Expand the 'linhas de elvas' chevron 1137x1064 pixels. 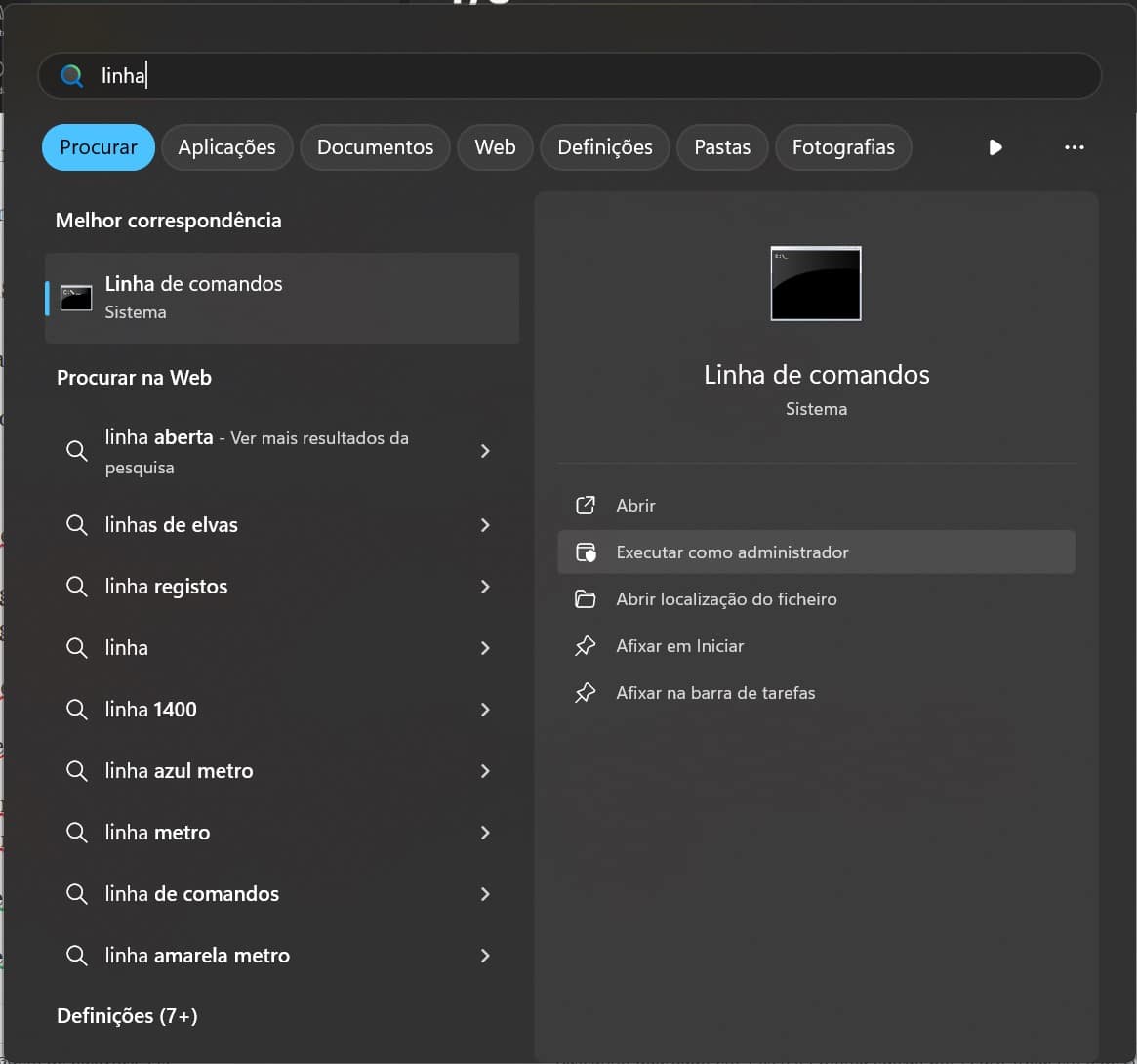[x=485, y=525]
